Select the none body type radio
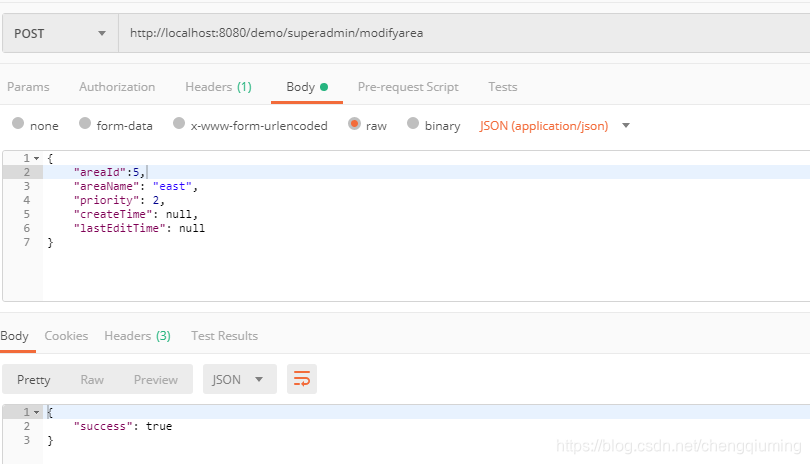Image resolution: width=810 pixels, height=464 pixels. [x=18, y=123]
